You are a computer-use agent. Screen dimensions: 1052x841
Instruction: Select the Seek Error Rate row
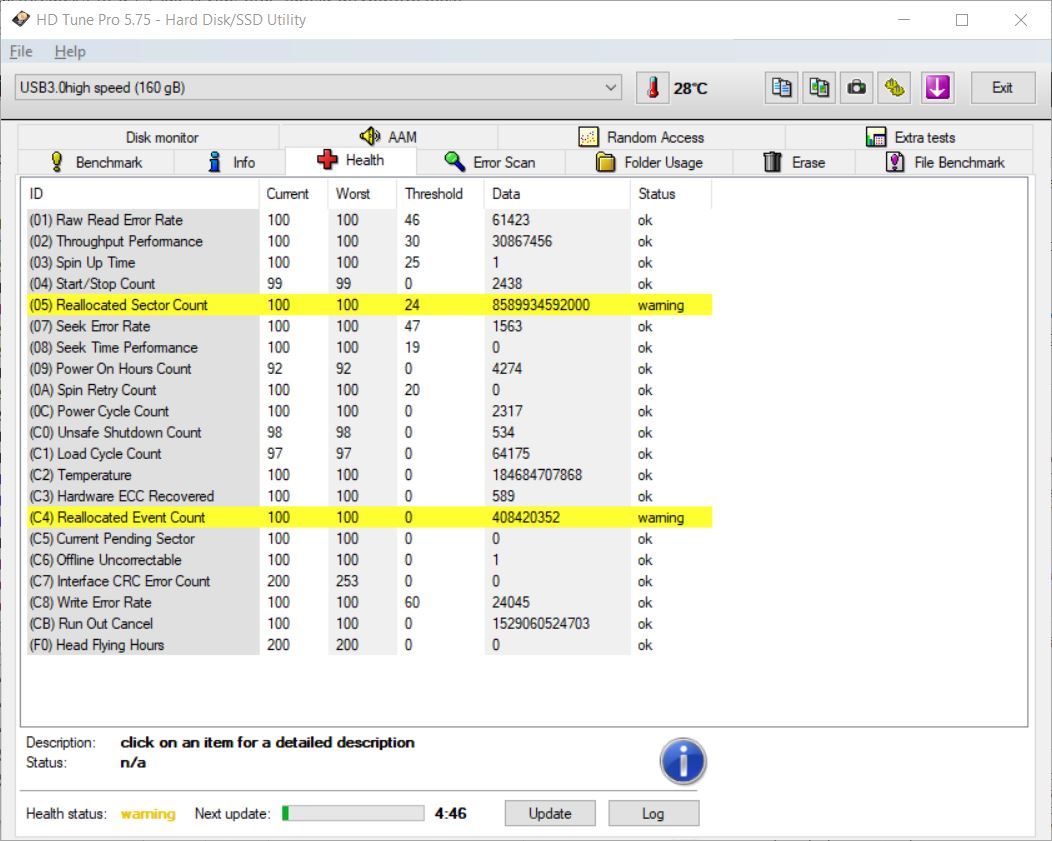(369, 326)
